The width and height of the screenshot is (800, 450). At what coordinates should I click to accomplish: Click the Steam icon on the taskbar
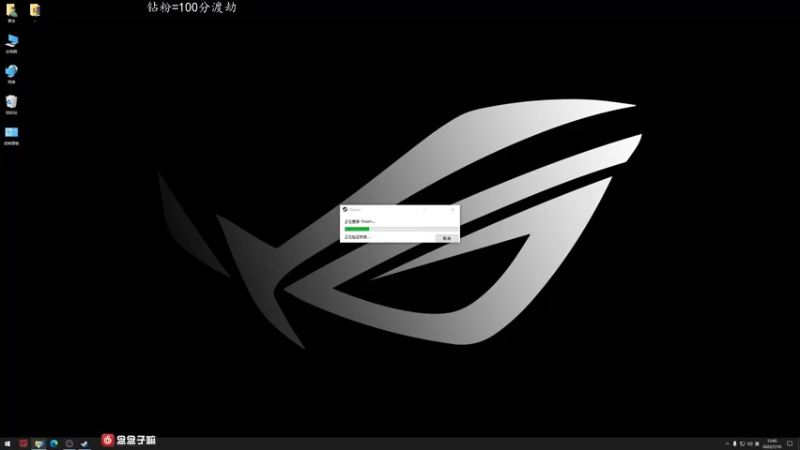(85, 443)
